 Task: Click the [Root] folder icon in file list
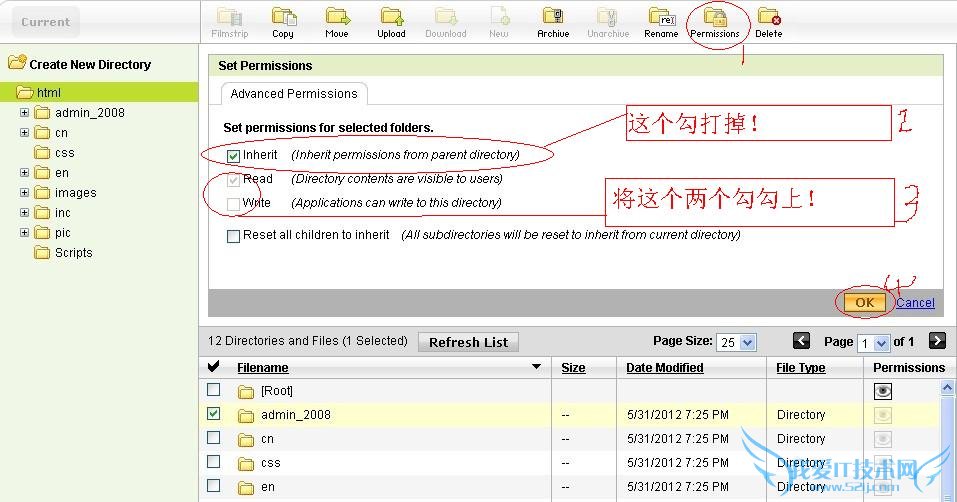246,392
